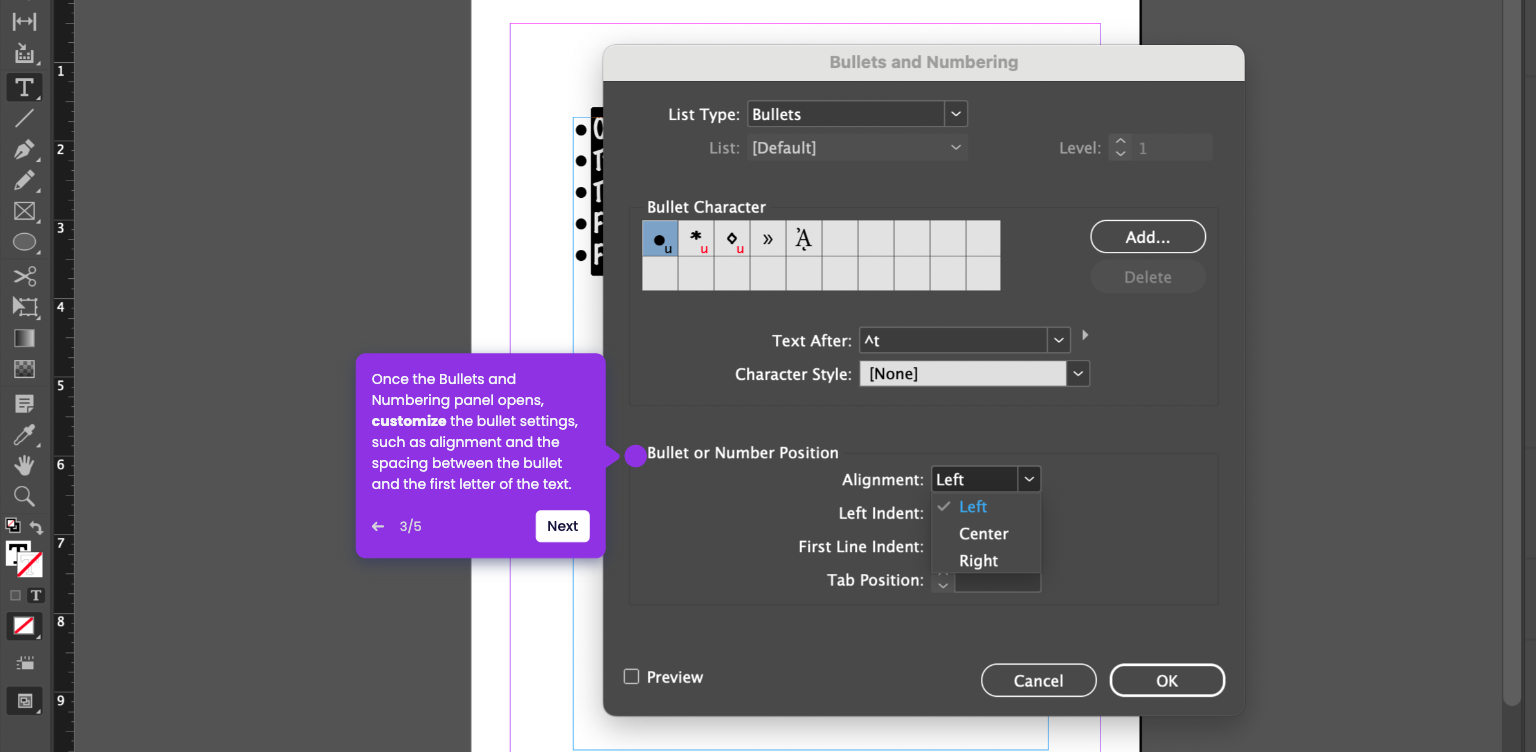Open Text After dropdown arrow
The height and width of the screenshot is (752, 1536).
(1059, 341)
